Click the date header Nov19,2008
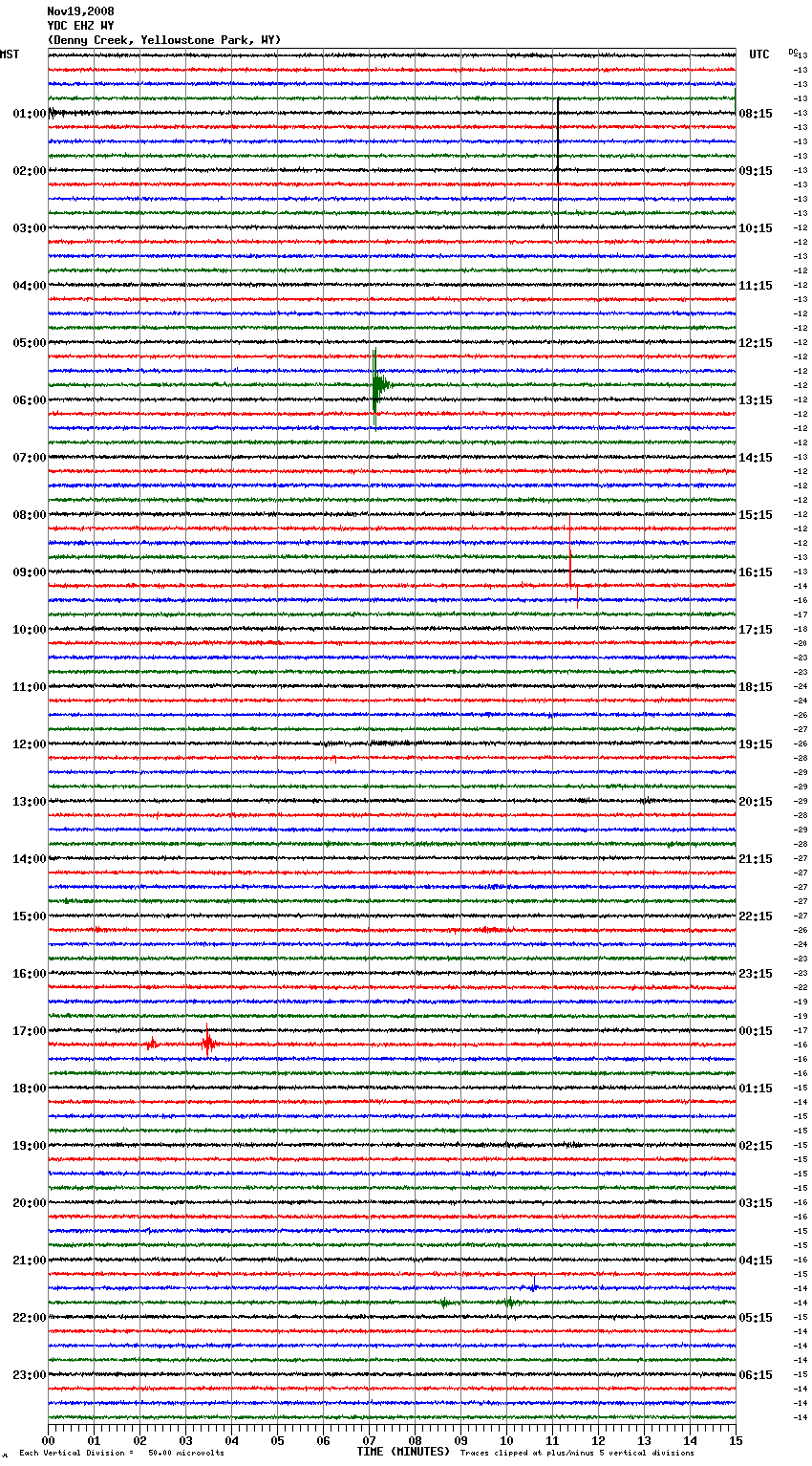Viewport: 812px width, 1466px height. (80, 11)
